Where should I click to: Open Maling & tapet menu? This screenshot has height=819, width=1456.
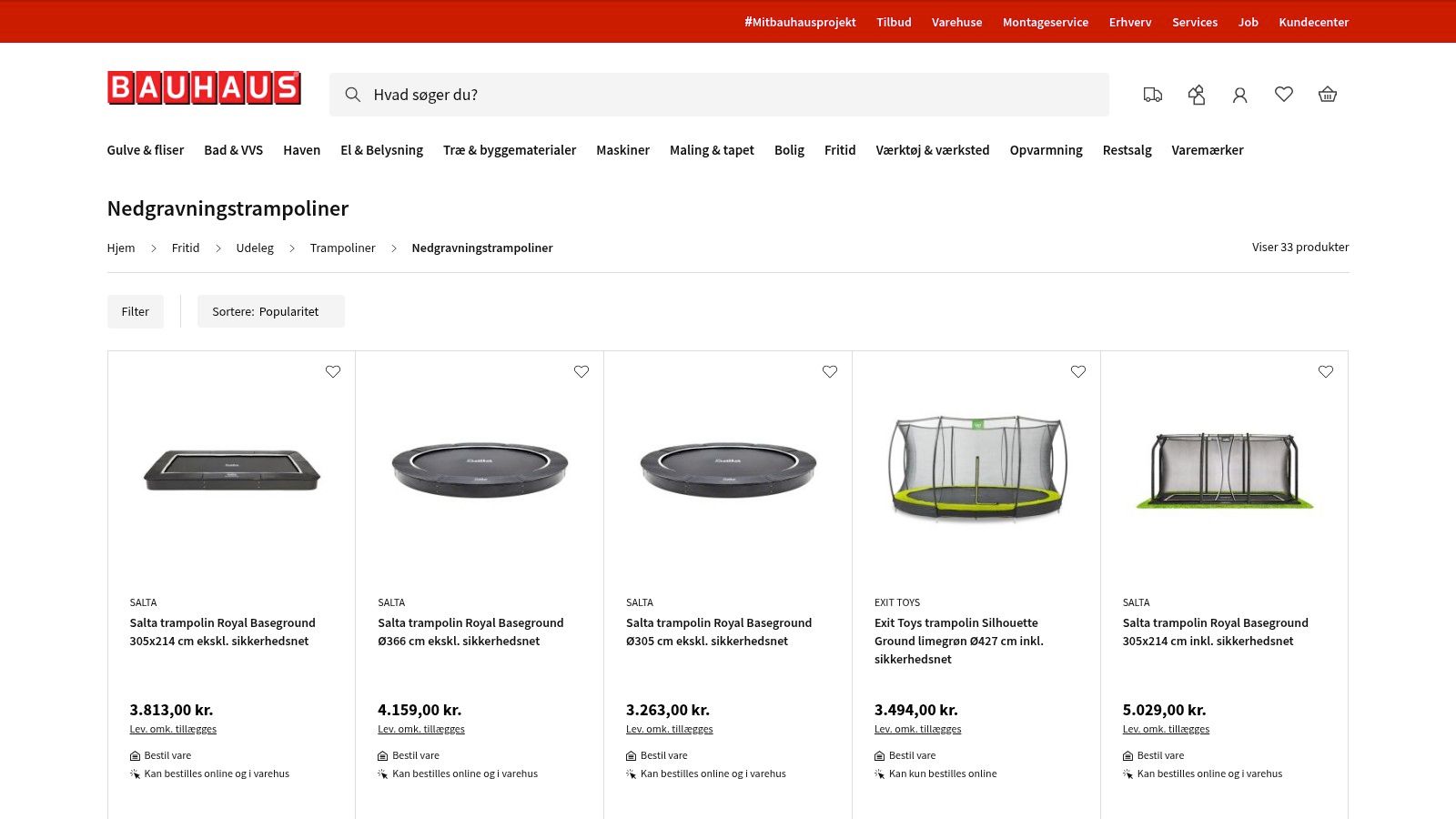713,150
